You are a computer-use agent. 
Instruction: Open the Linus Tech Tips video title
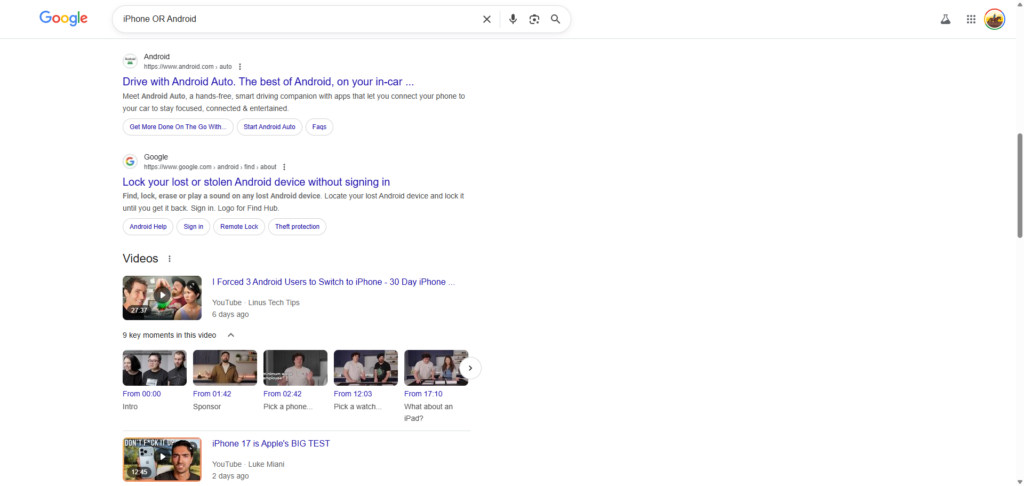pyautogui.click(x=334, y=282)
